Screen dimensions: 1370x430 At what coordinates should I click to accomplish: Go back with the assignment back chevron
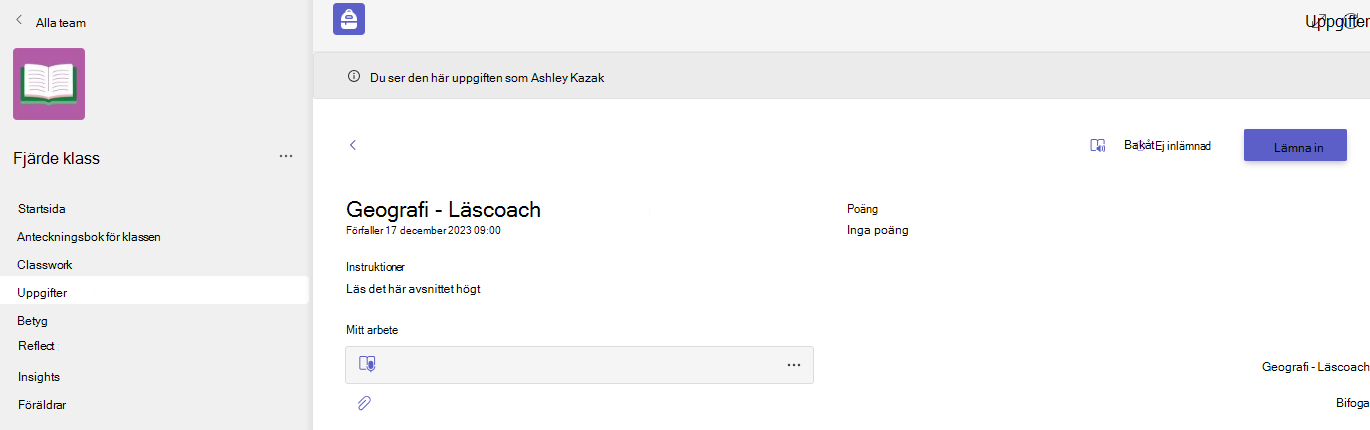pyautogui.click(x=352, y=145)
